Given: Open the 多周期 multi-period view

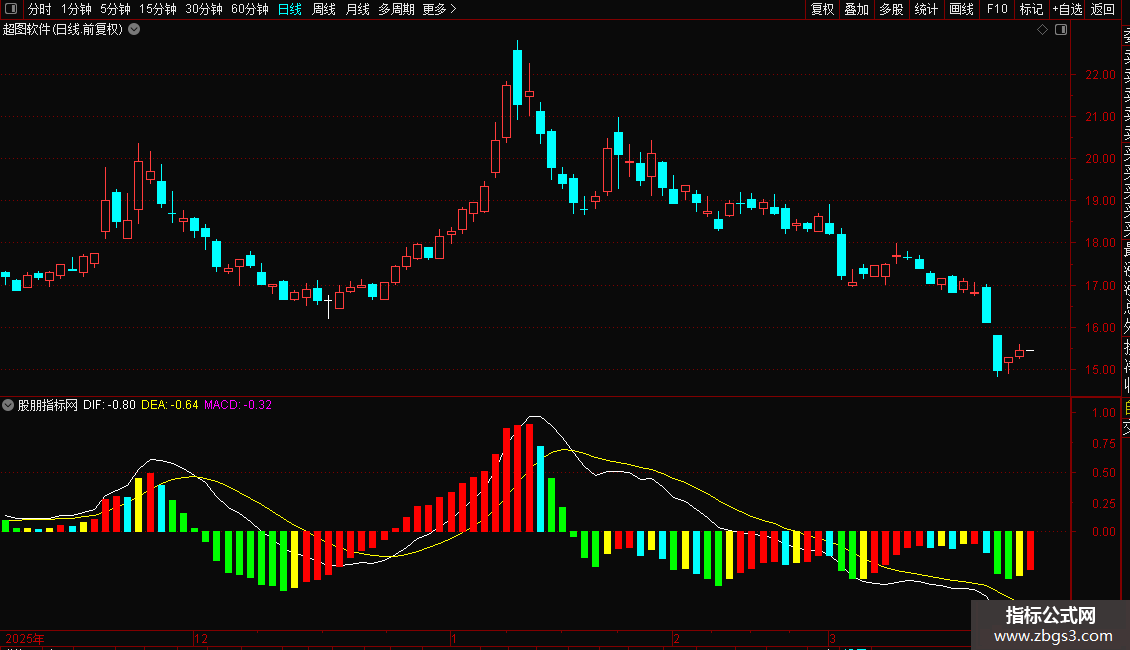Looking at the screenshot, I should click(x=396, y=9).
